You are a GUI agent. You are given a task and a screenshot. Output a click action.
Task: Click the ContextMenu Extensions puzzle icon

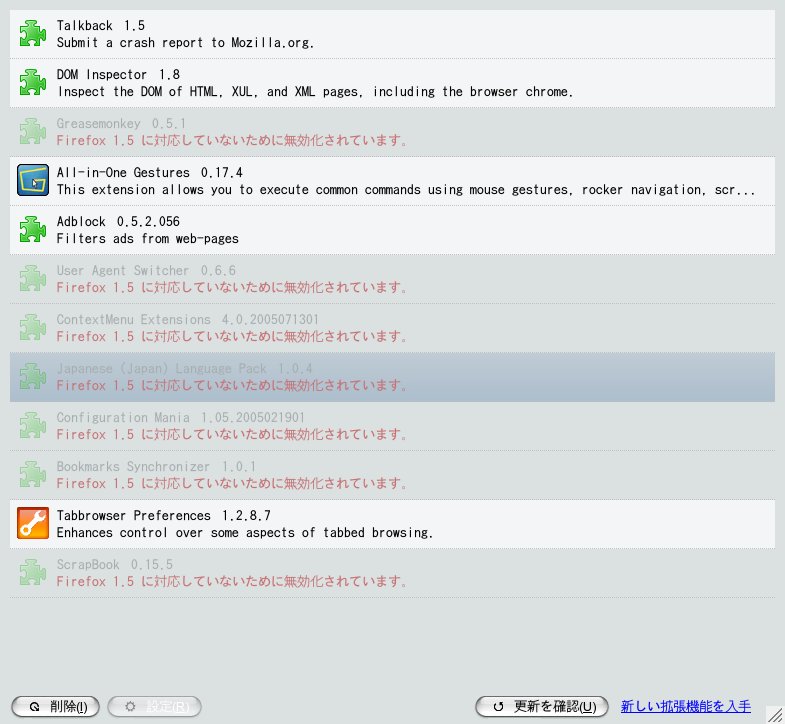(x=33, y=327)
